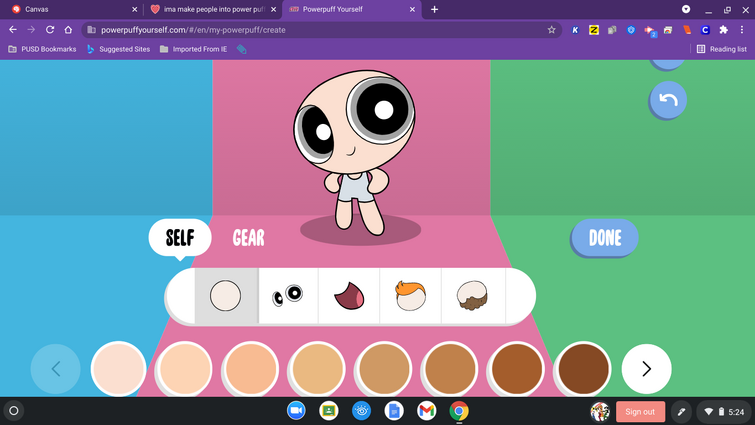Open the Extensions puzzle piece menu
Screen dimensions: 755x425
coord(723,30)
